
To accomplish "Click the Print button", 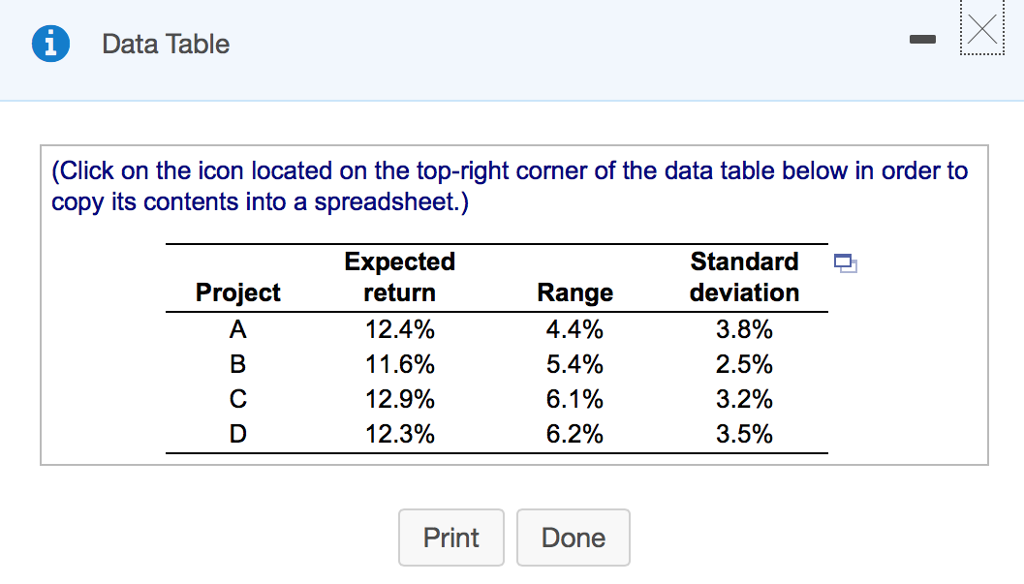I will point(451,537).
